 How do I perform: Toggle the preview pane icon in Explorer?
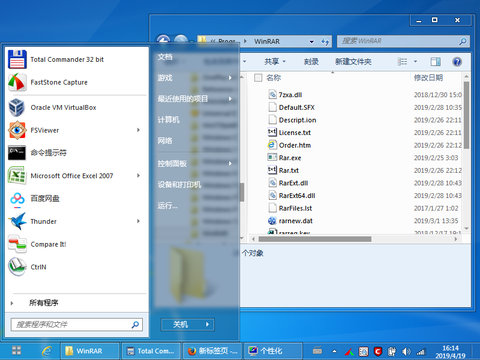[435, 62]
